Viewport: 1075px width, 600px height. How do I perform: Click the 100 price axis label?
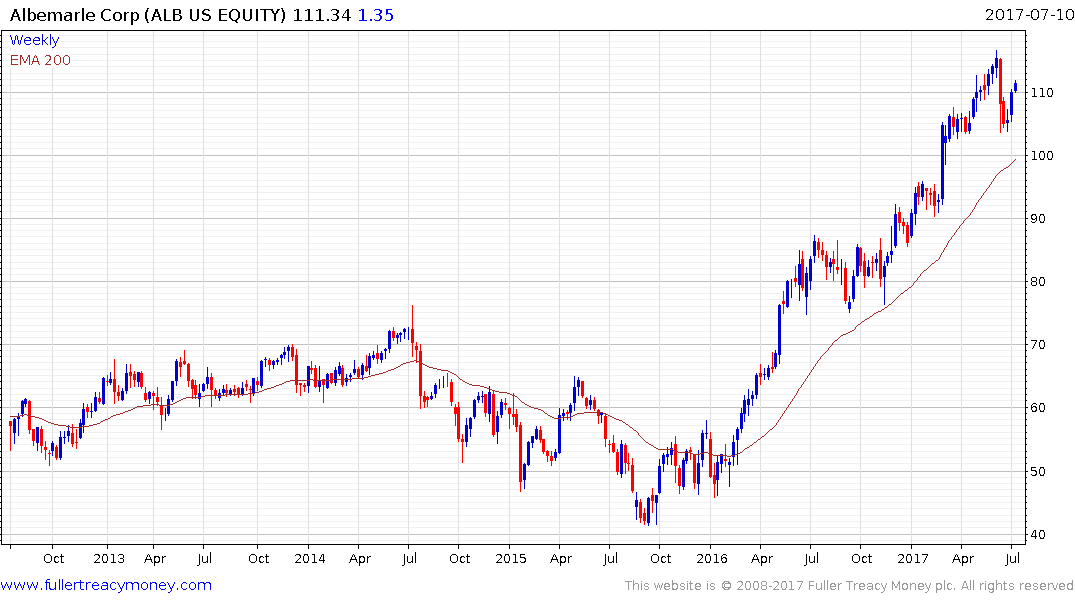1042,156
